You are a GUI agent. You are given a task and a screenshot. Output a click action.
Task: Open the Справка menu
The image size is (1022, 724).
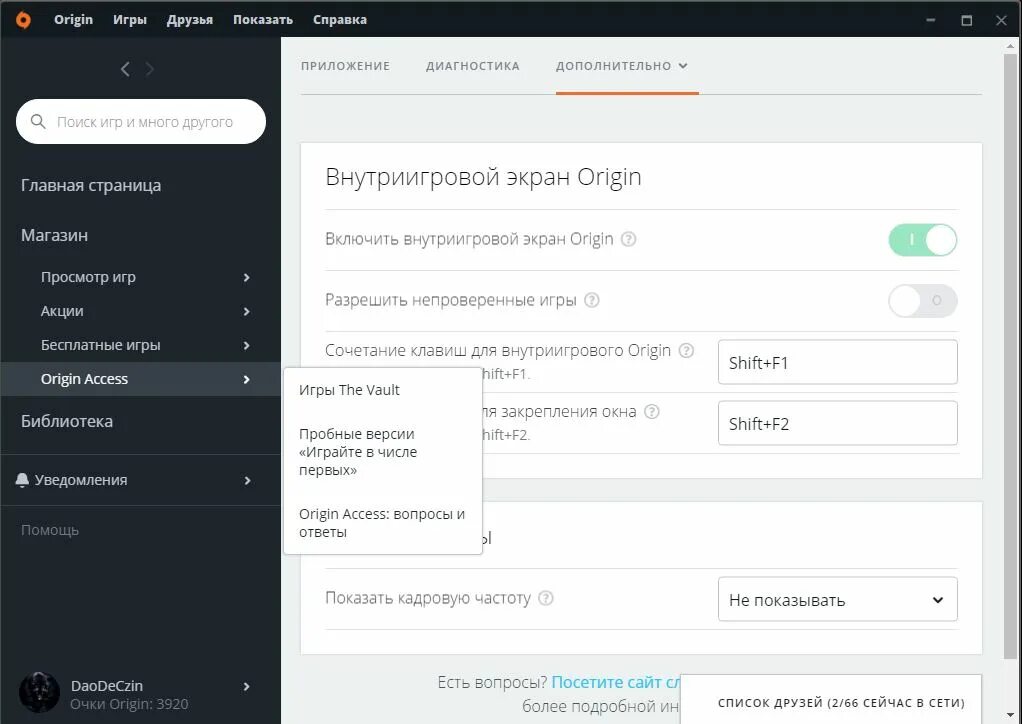[340, 20]
